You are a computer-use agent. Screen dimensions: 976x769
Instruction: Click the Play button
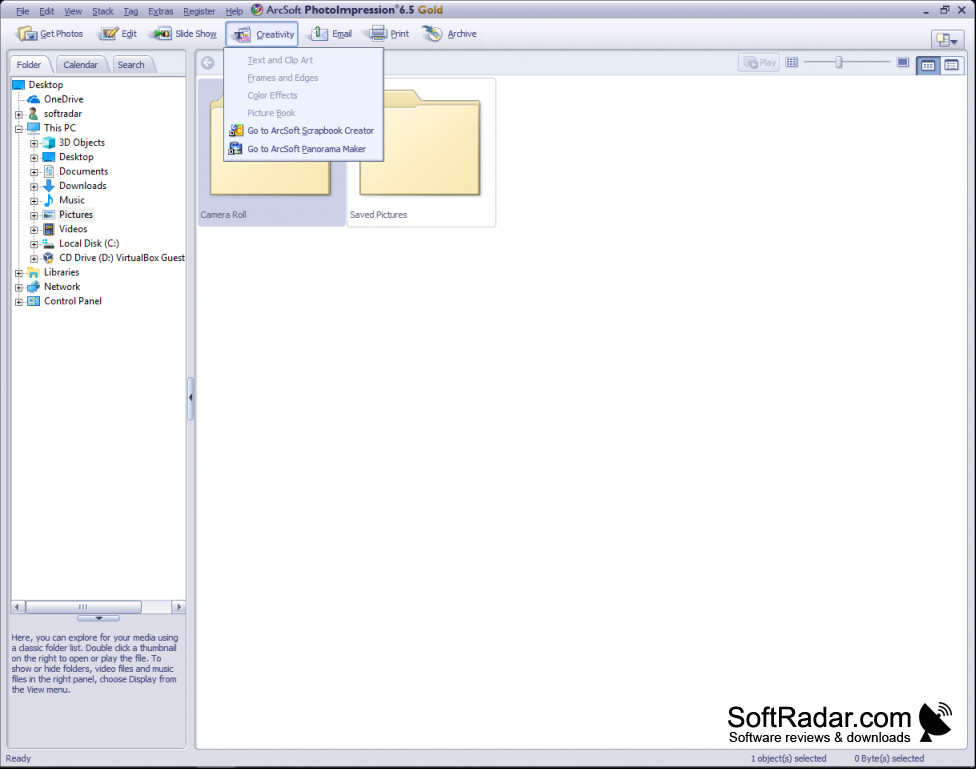[759, 63]
